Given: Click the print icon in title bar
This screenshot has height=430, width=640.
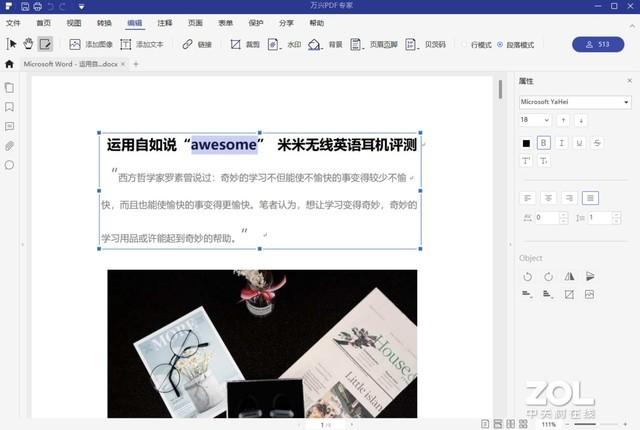Looking at the screenshot, I should [38, 6].
